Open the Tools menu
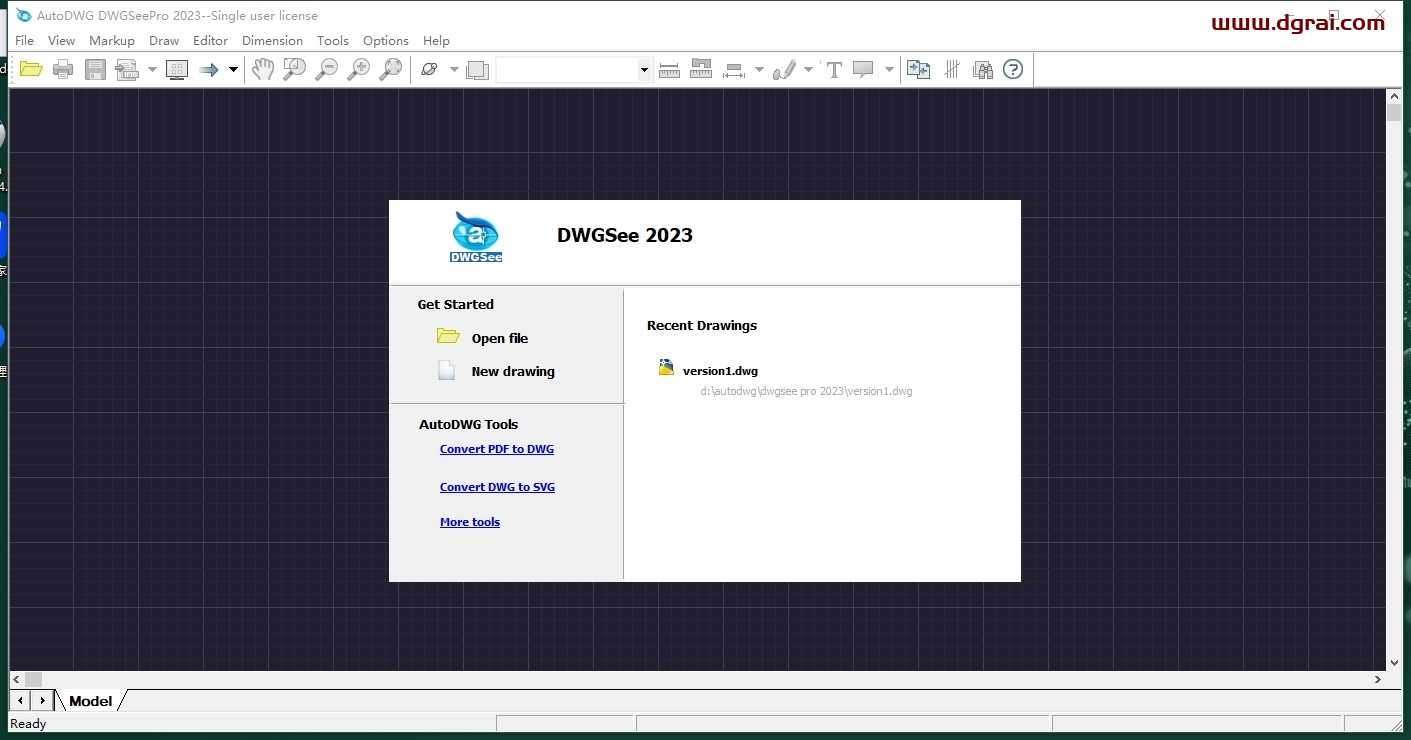Screen dimensions: 1411x740 [333, 41]
